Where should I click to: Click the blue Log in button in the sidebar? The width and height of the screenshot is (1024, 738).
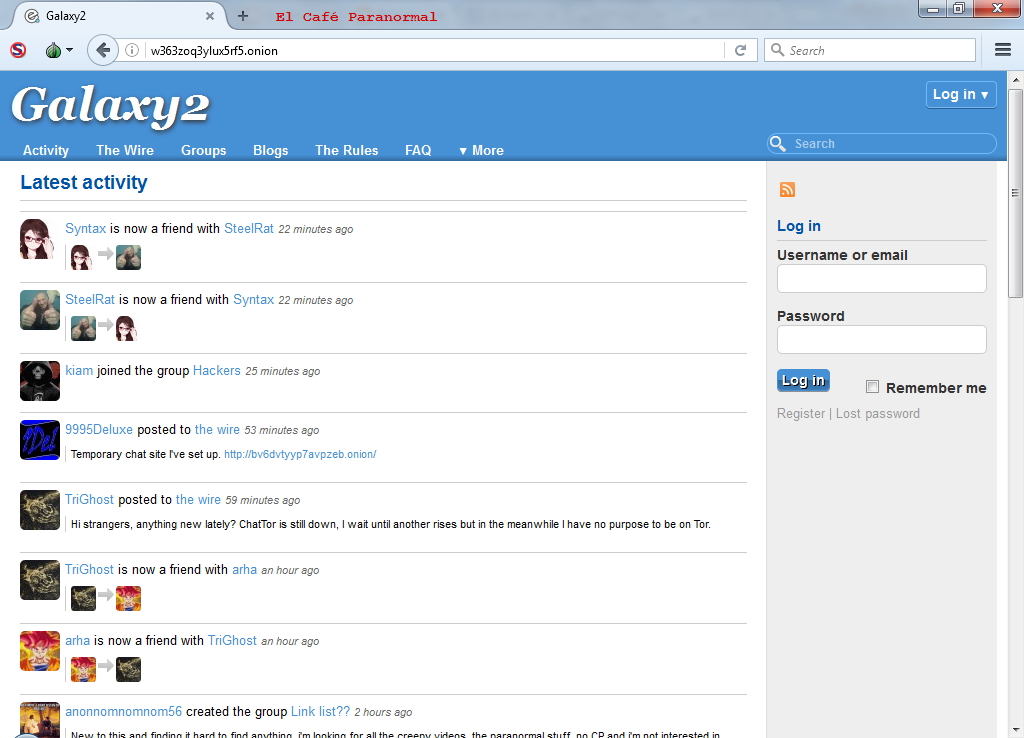coord(803,380)
